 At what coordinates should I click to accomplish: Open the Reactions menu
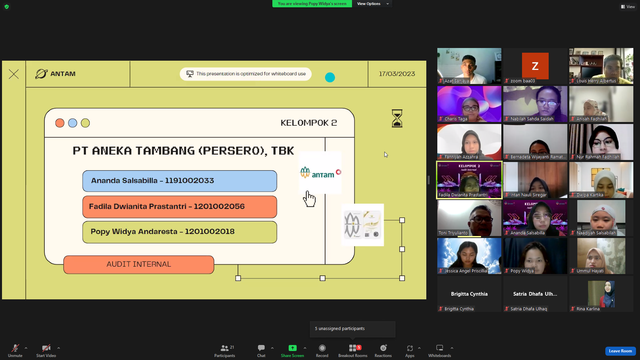[x=383, y=350]
